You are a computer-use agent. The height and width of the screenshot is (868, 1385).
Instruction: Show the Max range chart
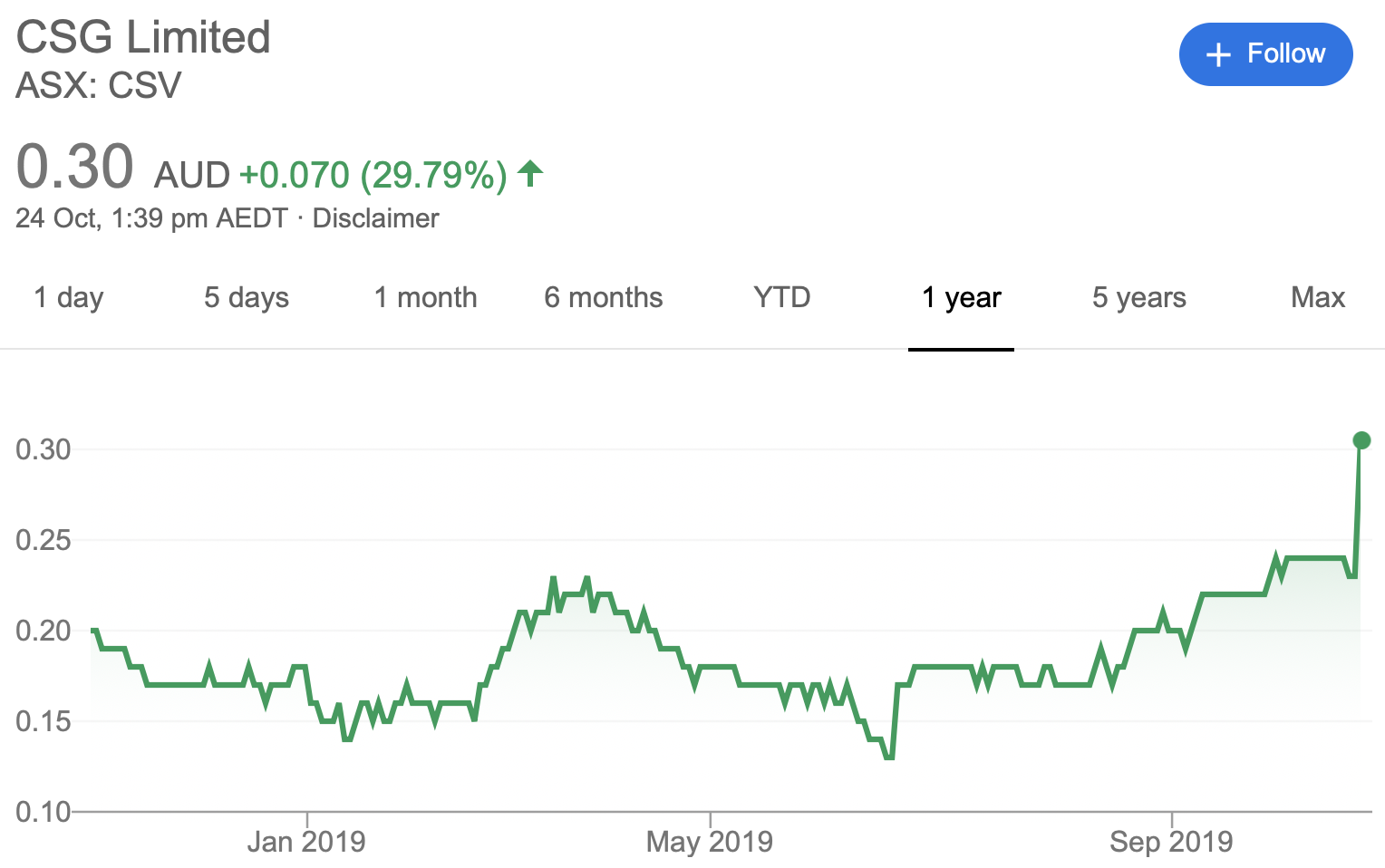(1318, 297)
